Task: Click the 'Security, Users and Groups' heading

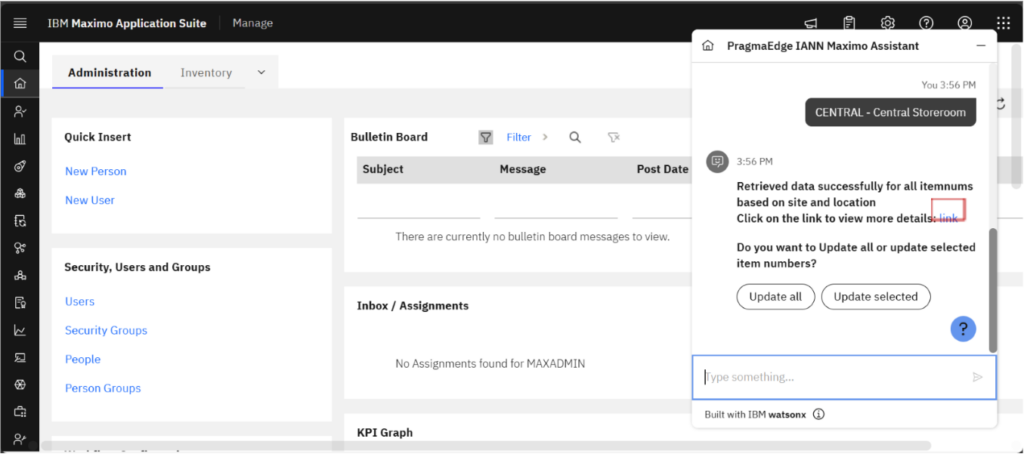Action: click(x=137, y=267)
